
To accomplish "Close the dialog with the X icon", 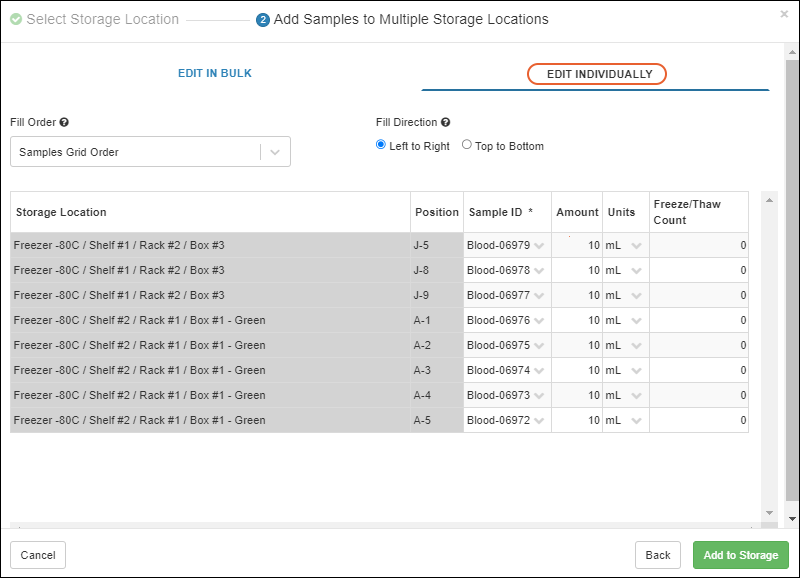I will (784, 14).
